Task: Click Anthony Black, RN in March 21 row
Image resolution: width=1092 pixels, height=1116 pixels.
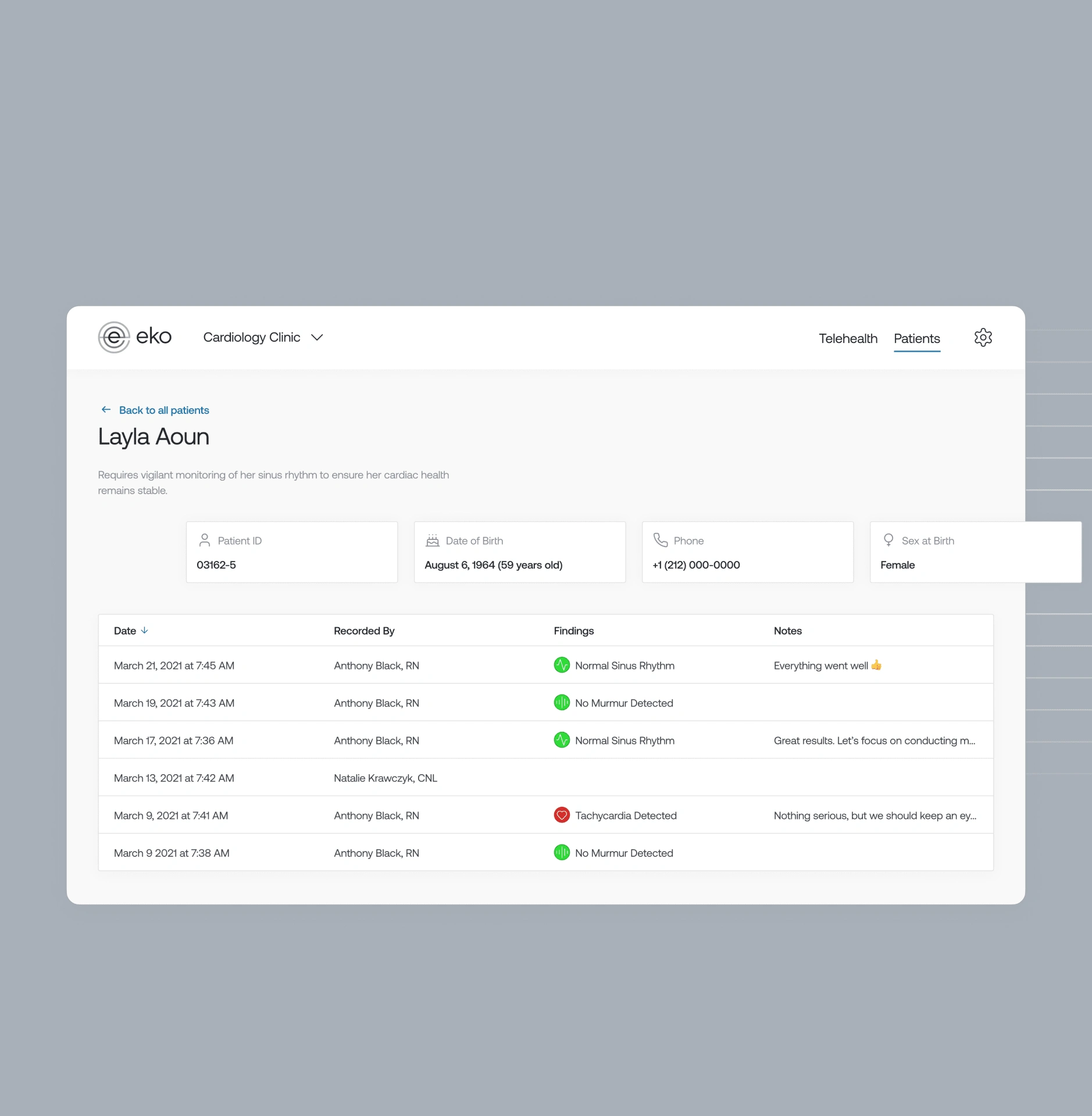Action: pyautogui.click(x=376, y=666)
